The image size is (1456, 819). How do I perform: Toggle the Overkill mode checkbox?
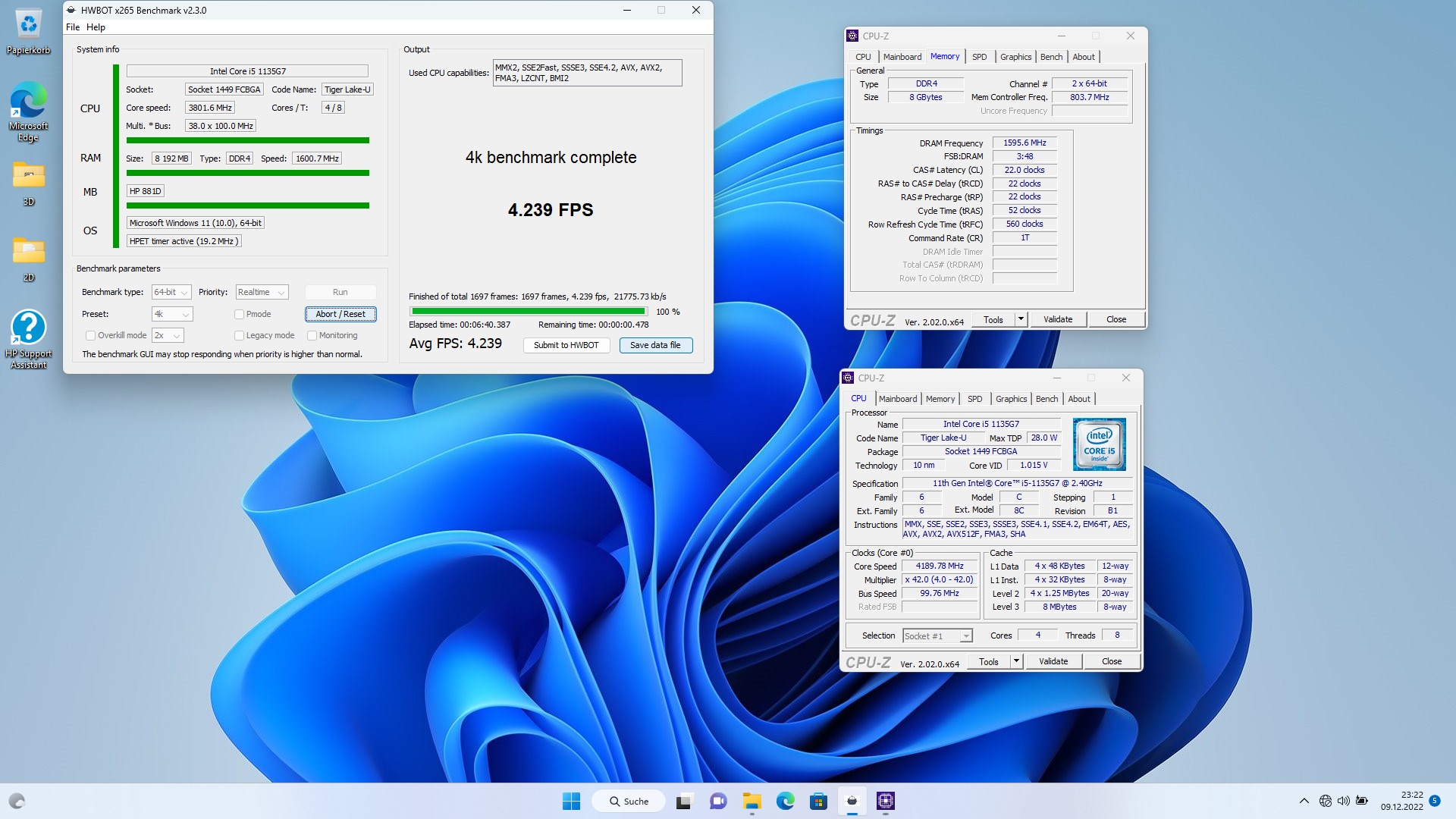[90, 335]
